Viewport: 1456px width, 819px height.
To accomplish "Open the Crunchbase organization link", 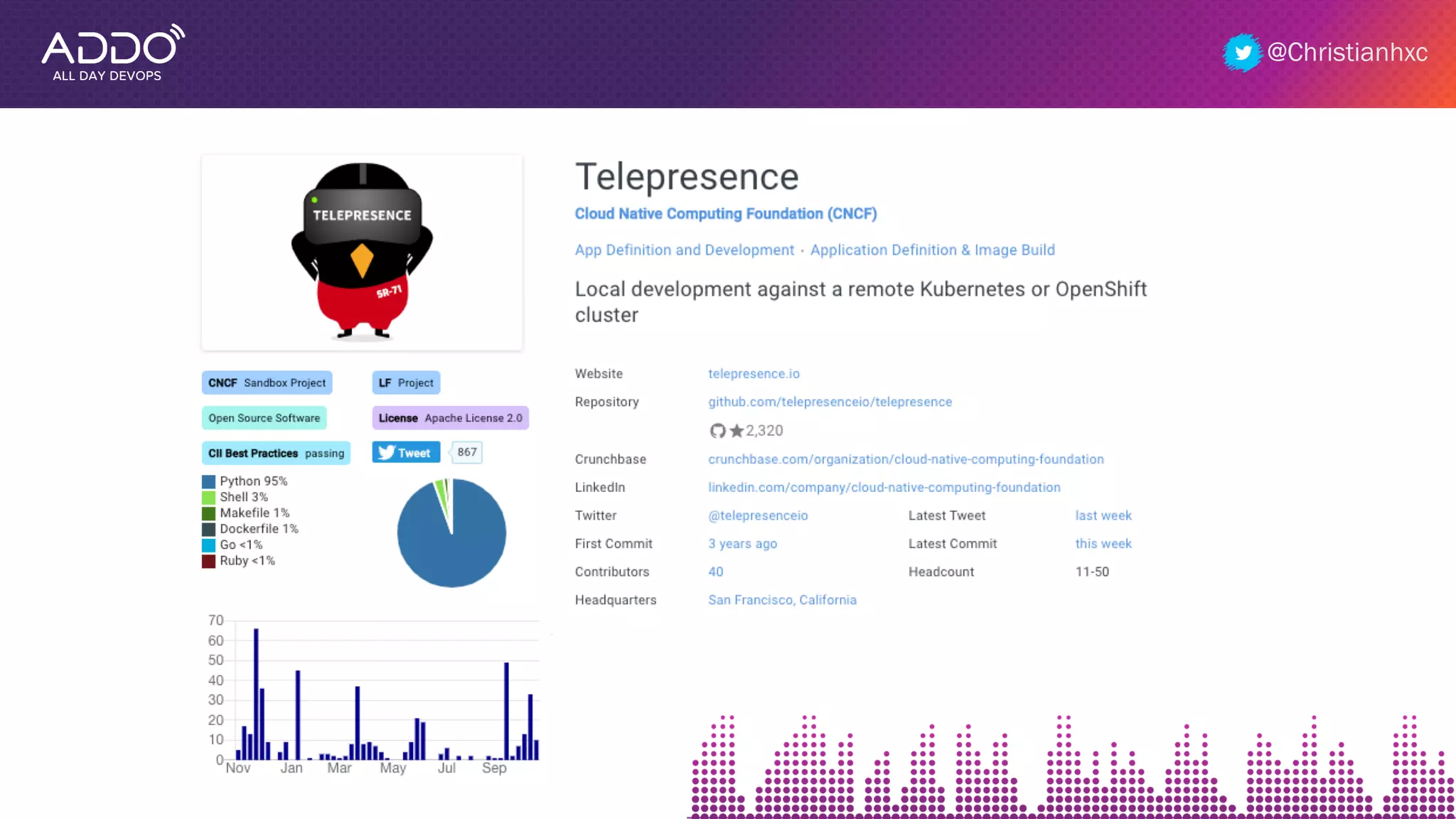I will point(906,459).
